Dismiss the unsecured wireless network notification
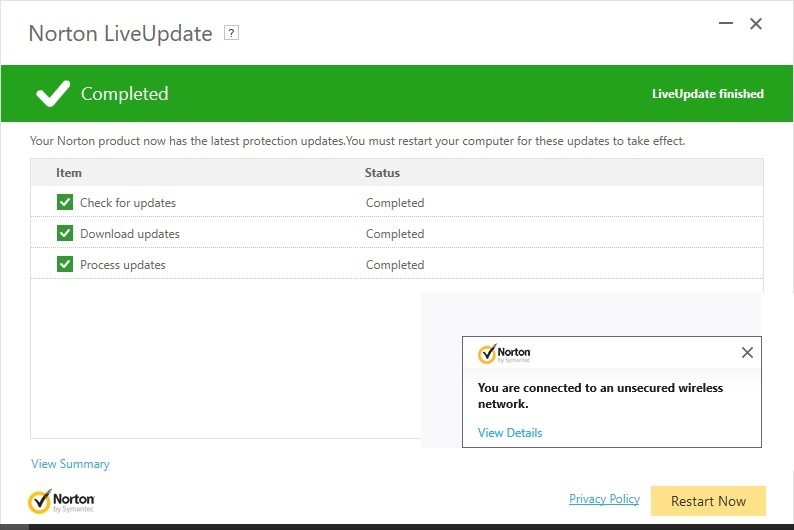Image resolution: width=794 pixels, height=530 pixels. 747,352
